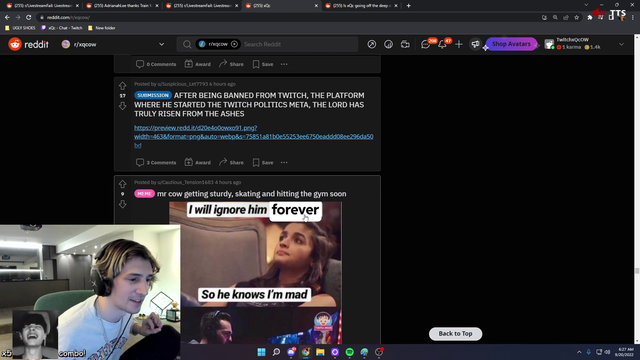This screenshot has width=640, height=360.
Task: Expand the user account menu chevron
Action: [x=621, y=44]
